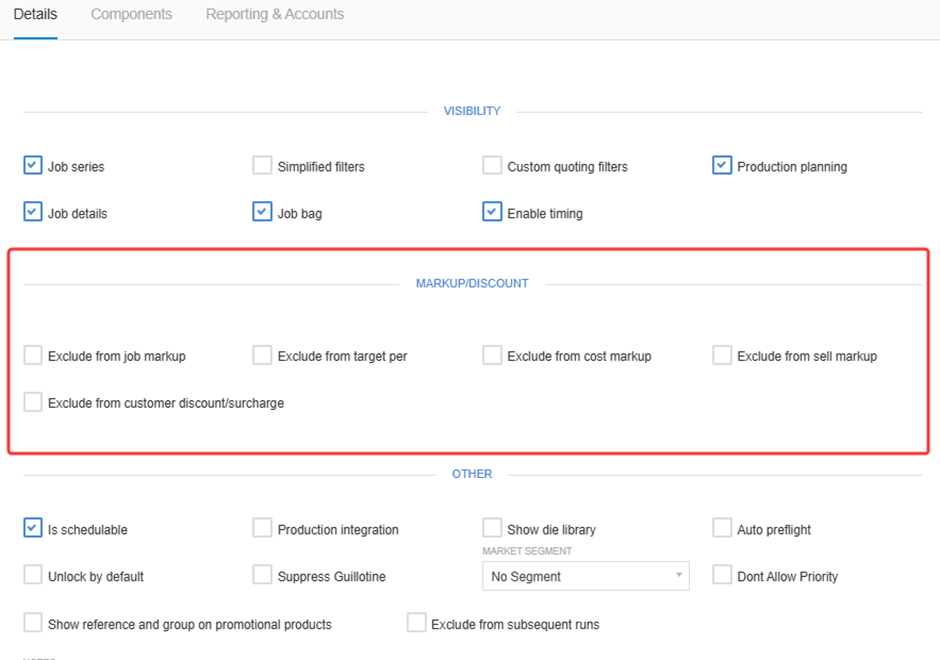Screen dimensions: 940x660
Task: Check Show die library option
Action: [492, 528]
